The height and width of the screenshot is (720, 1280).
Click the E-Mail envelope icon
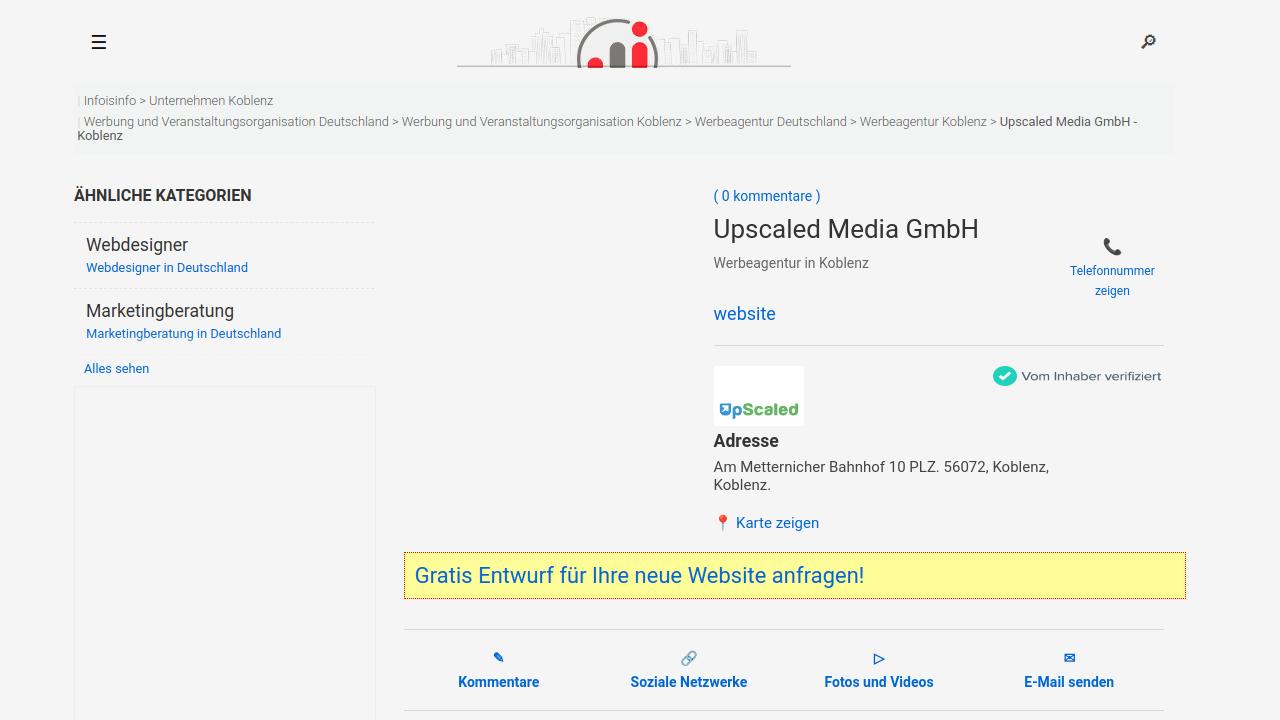[x=1069, y=658]
